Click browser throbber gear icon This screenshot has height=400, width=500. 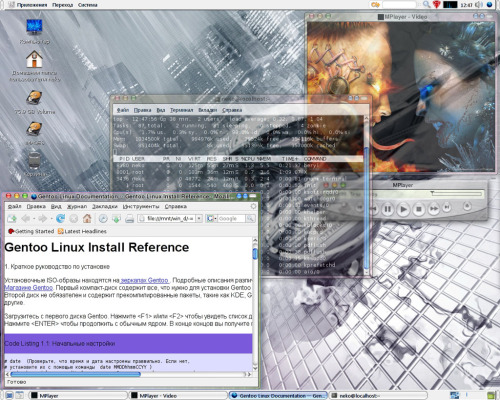253,206
